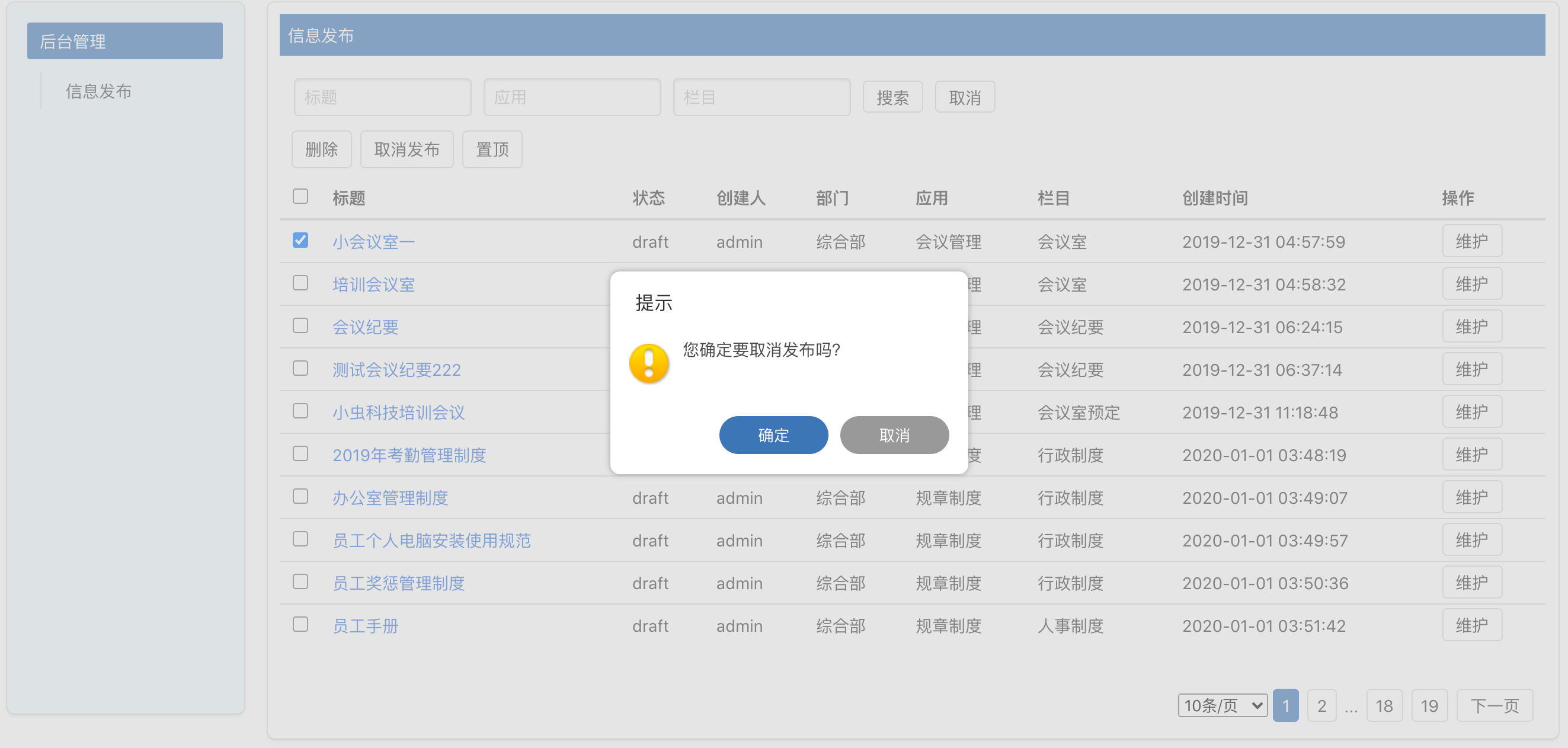Screen dimensions: 1568x748
Task: Go to page 2 in pagination
Action: pos(1321,705)
